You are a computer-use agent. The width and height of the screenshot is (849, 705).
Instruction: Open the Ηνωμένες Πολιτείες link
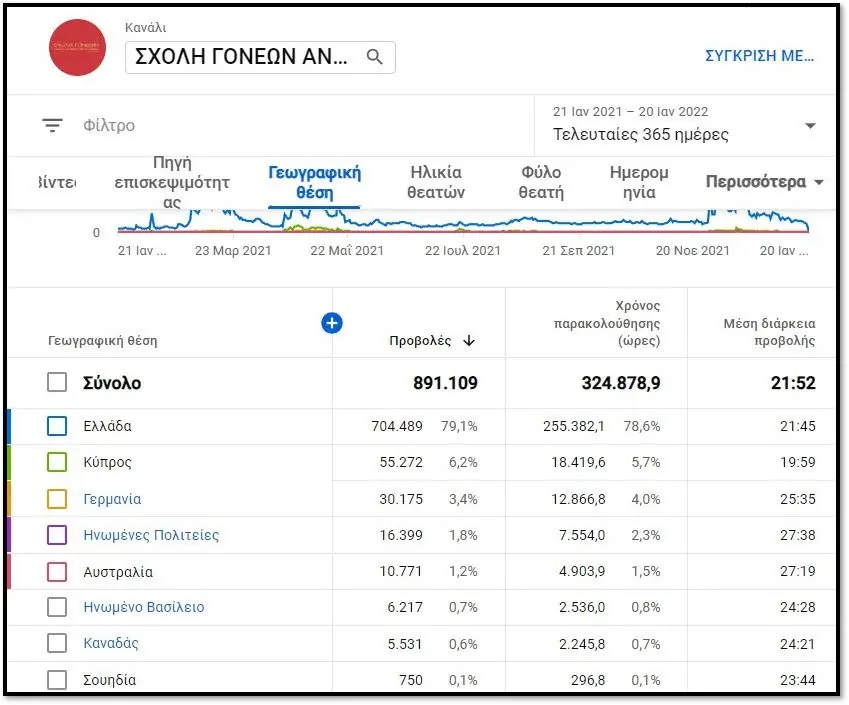[x=150, y=535]
